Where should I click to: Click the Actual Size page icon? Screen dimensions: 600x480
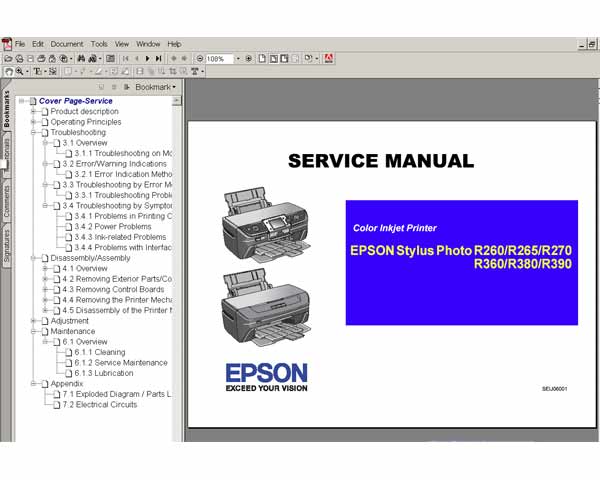coord(262,59)
